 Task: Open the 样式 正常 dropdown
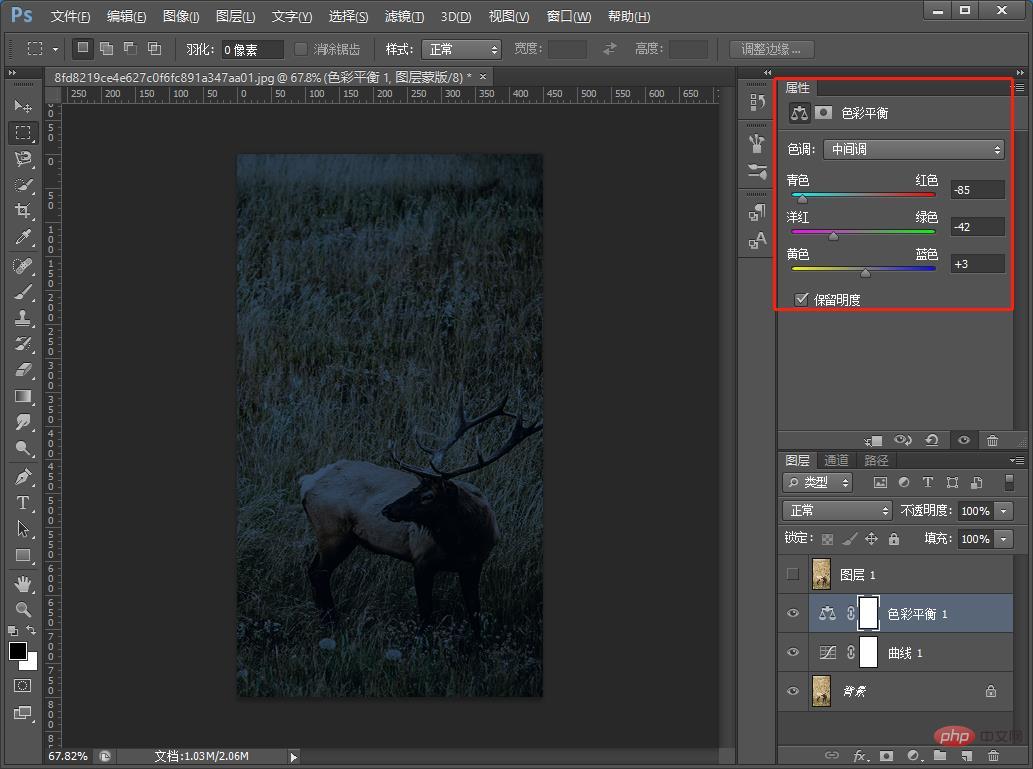[461, 49]
